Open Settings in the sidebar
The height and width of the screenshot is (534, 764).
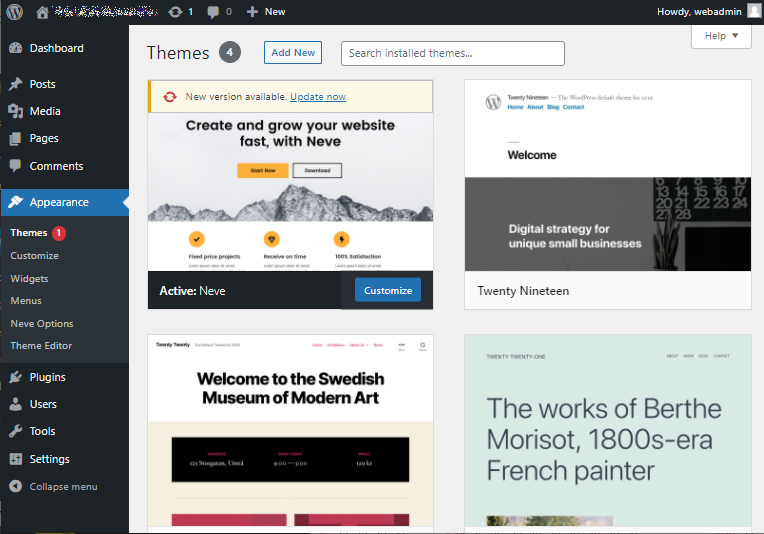[49, 459]
